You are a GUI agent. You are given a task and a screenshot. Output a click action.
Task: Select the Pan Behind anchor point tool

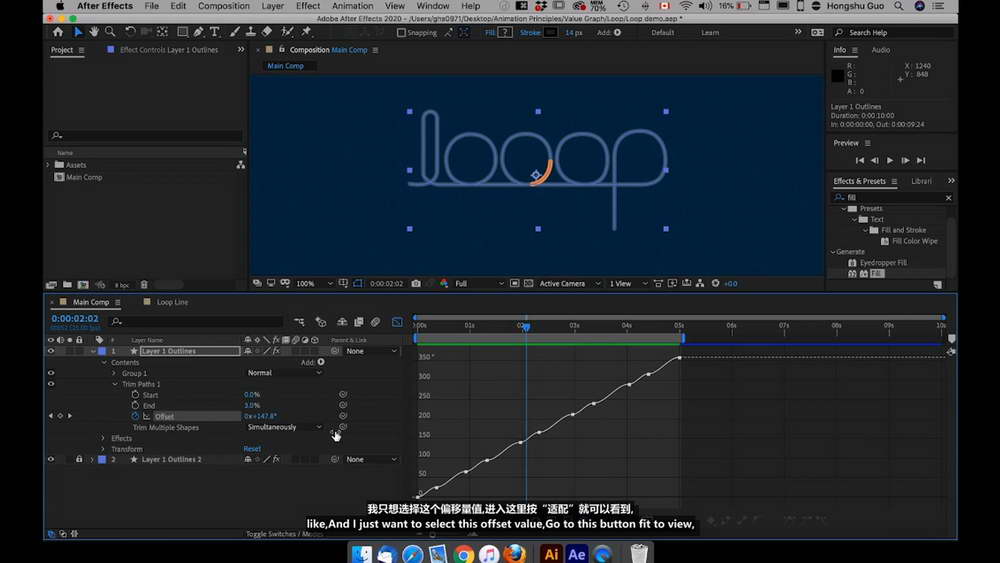[163, 32]
